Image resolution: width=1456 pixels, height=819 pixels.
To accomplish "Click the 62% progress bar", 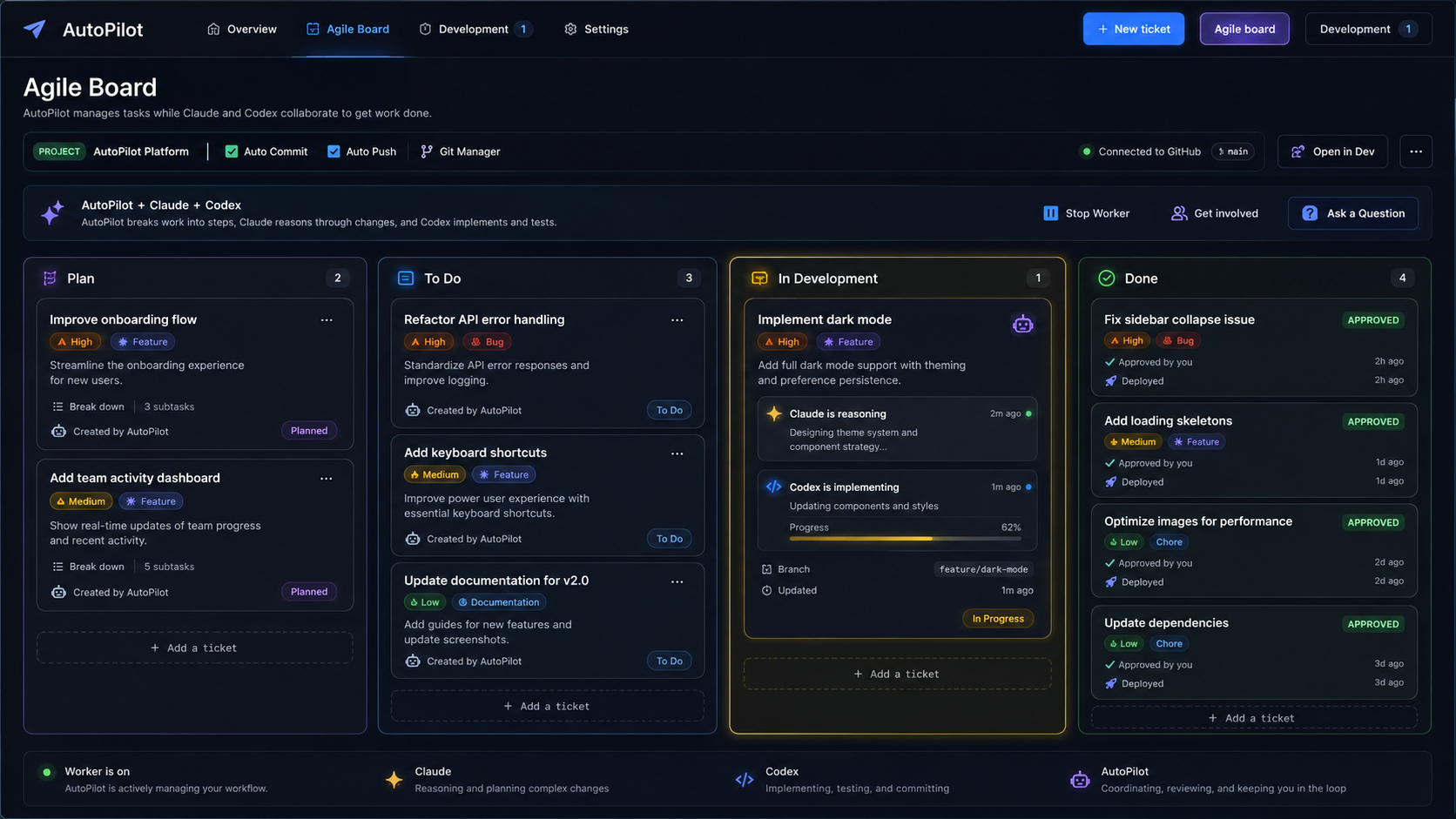I will [905, 539].
